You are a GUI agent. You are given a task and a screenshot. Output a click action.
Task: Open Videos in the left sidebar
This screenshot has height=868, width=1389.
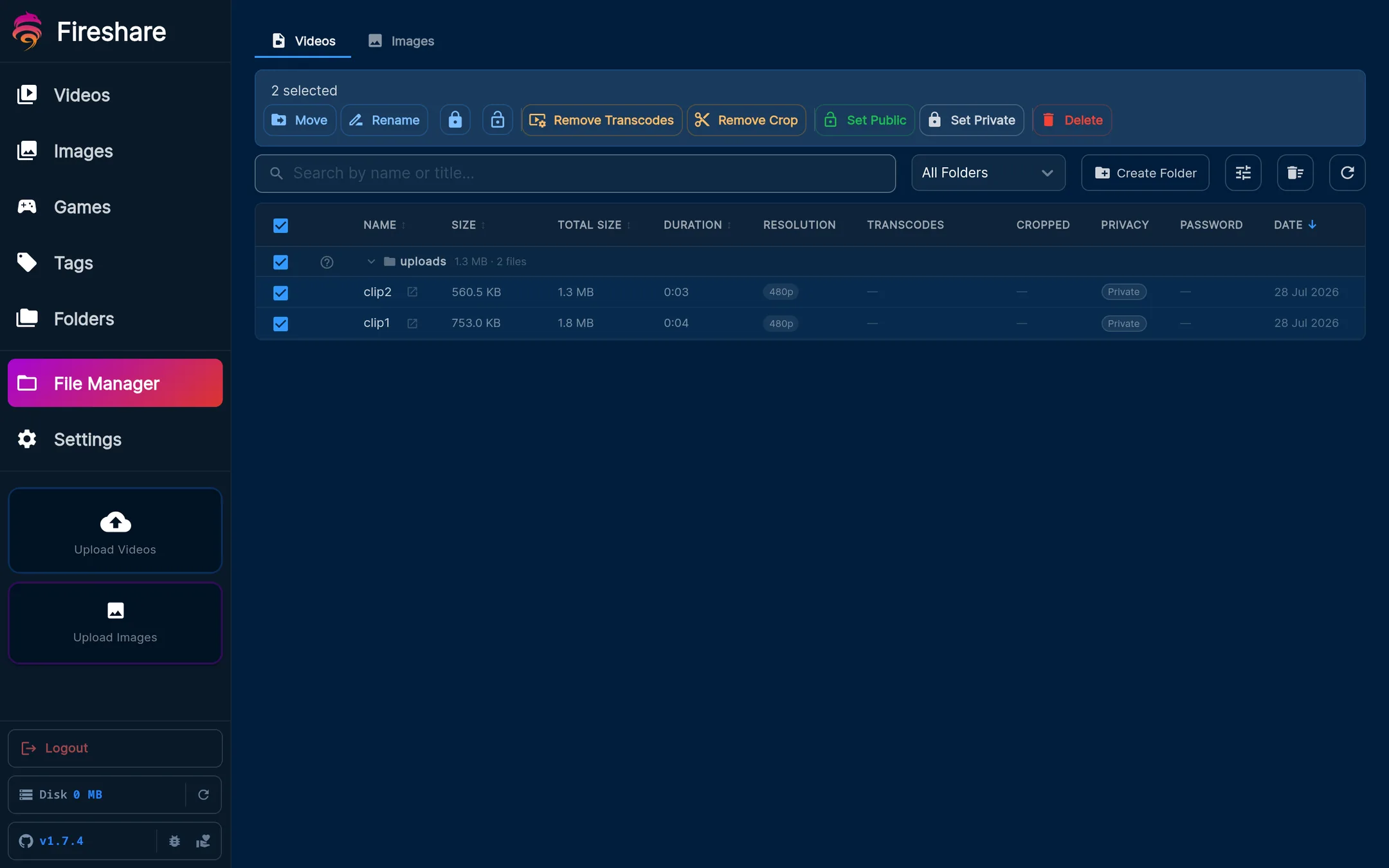116,95
